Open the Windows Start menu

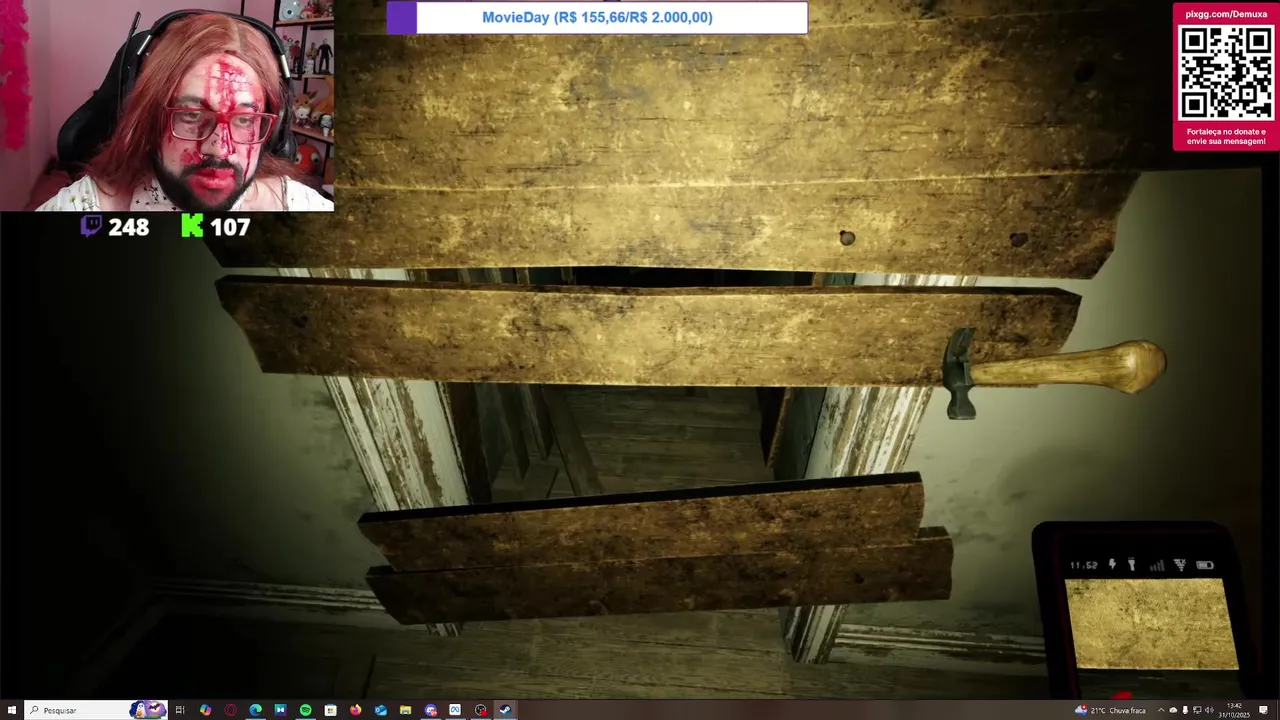(x=12, y=710)
